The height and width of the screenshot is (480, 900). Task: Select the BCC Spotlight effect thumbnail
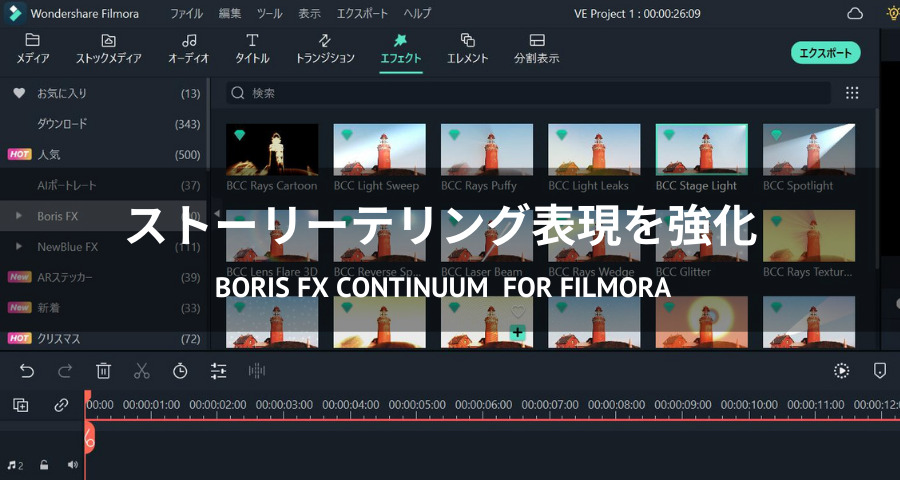pyautogui.click(x=809, y=149)
